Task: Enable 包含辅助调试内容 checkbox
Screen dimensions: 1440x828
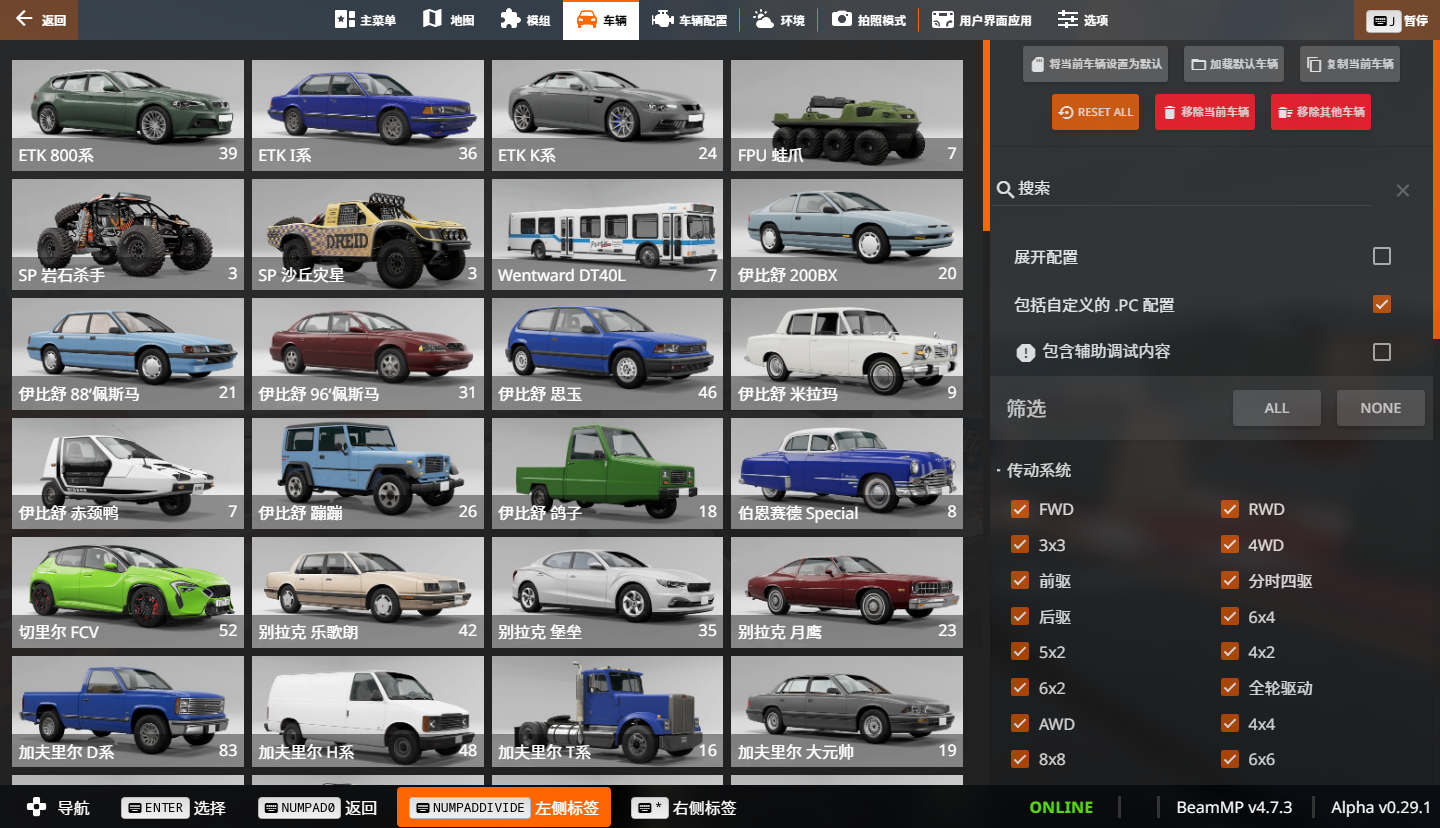Action: coord(1382,352)
